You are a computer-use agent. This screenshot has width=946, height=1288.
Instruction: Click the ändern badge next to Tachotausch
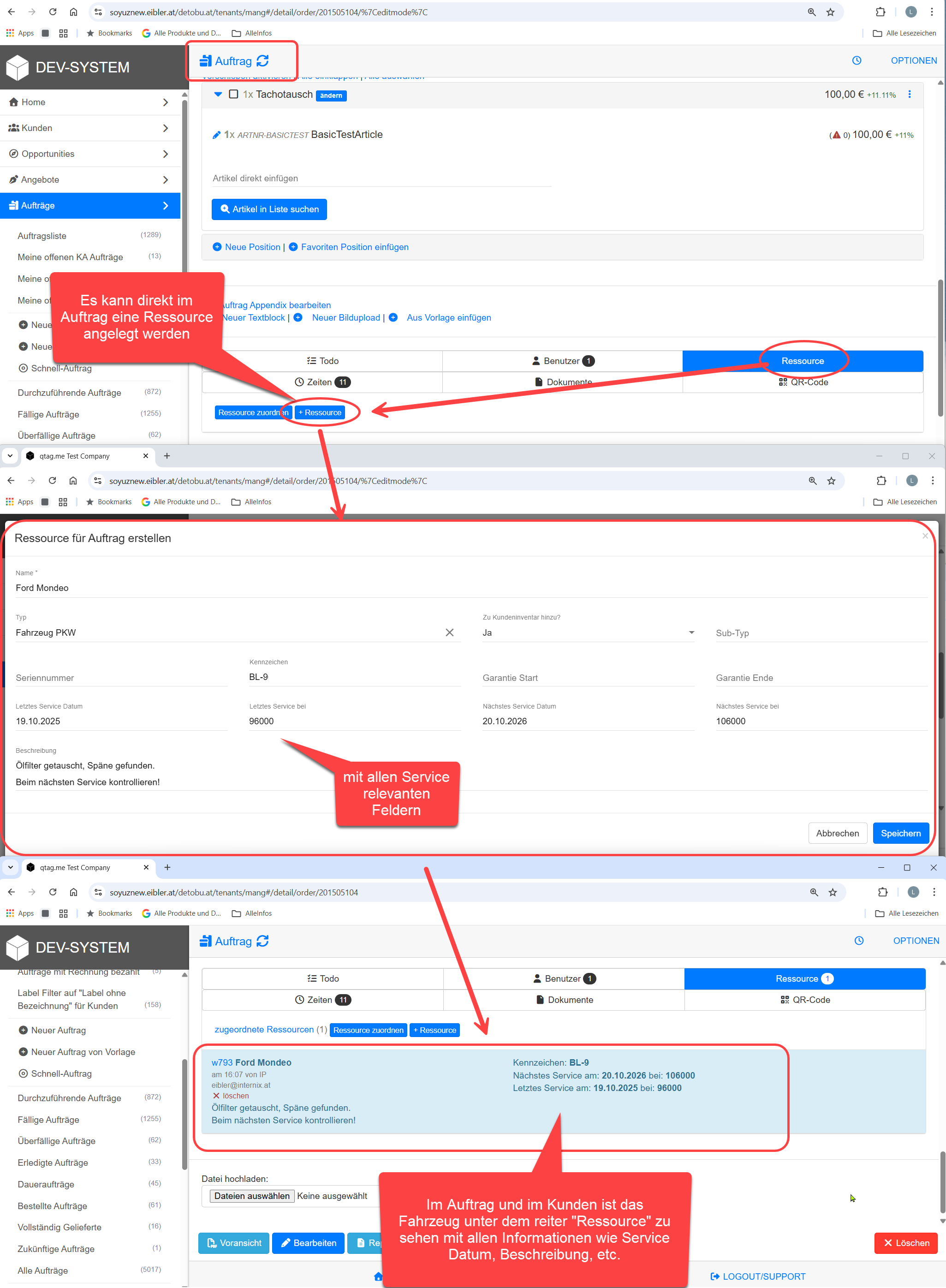331,95
